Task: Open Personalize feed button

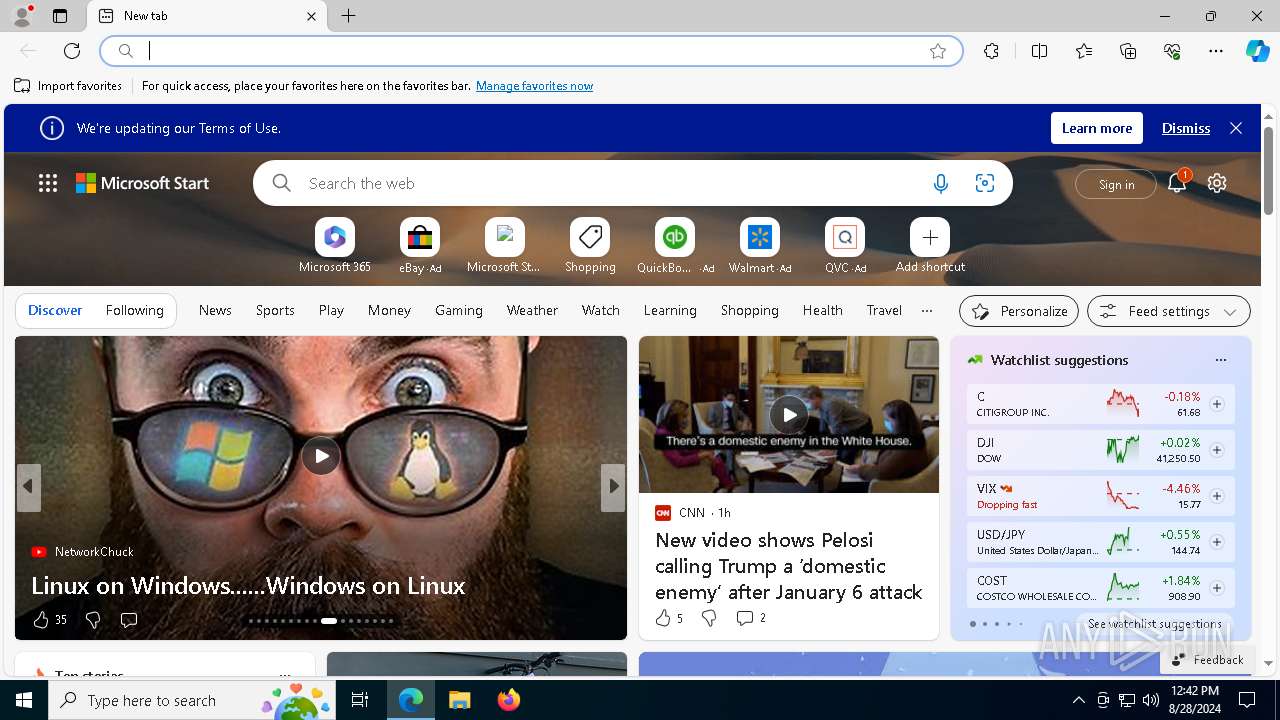Action: (x=1019, y=311)
